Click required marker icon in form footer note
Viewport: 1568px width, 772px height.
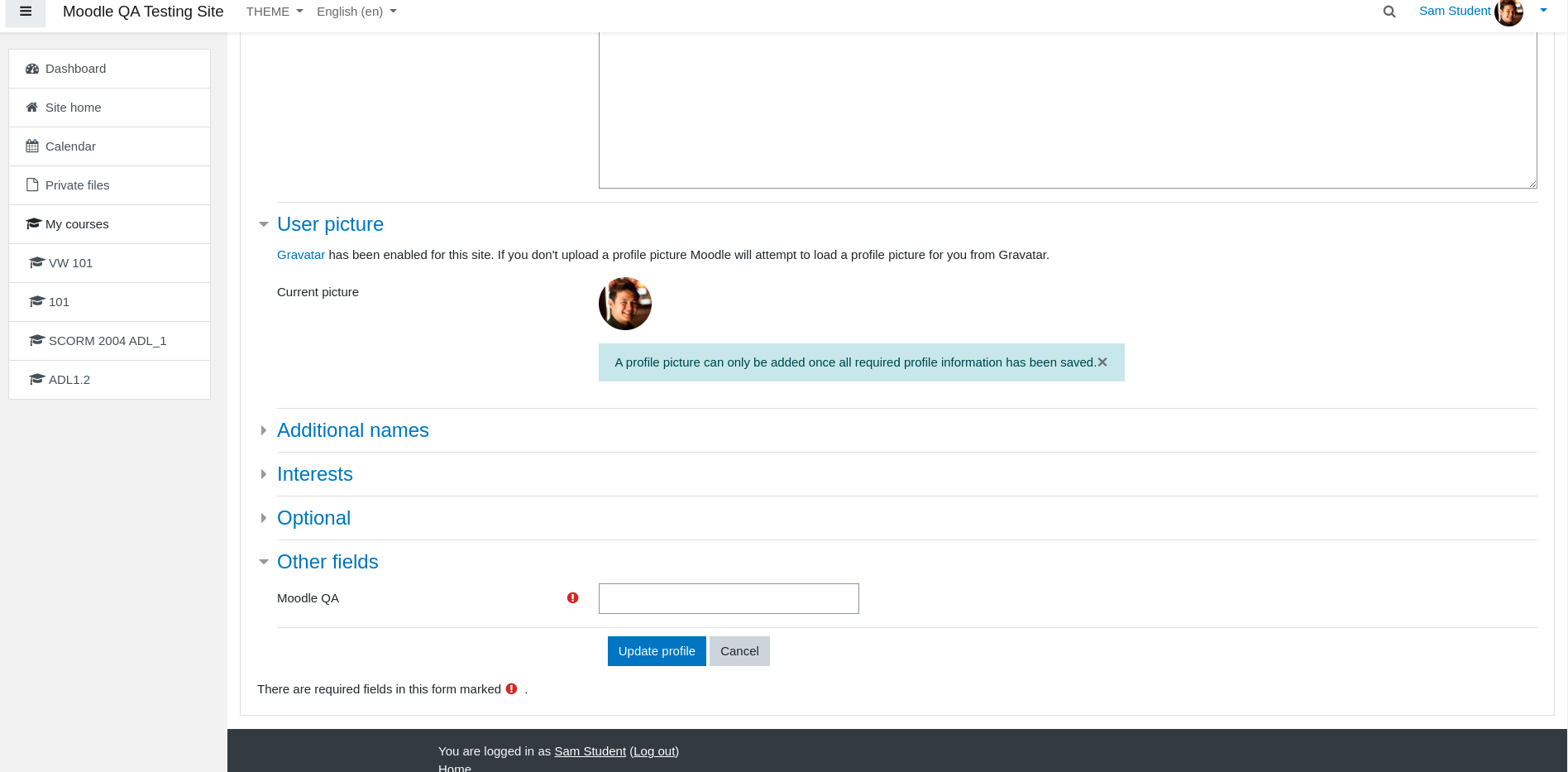[511, 689]
